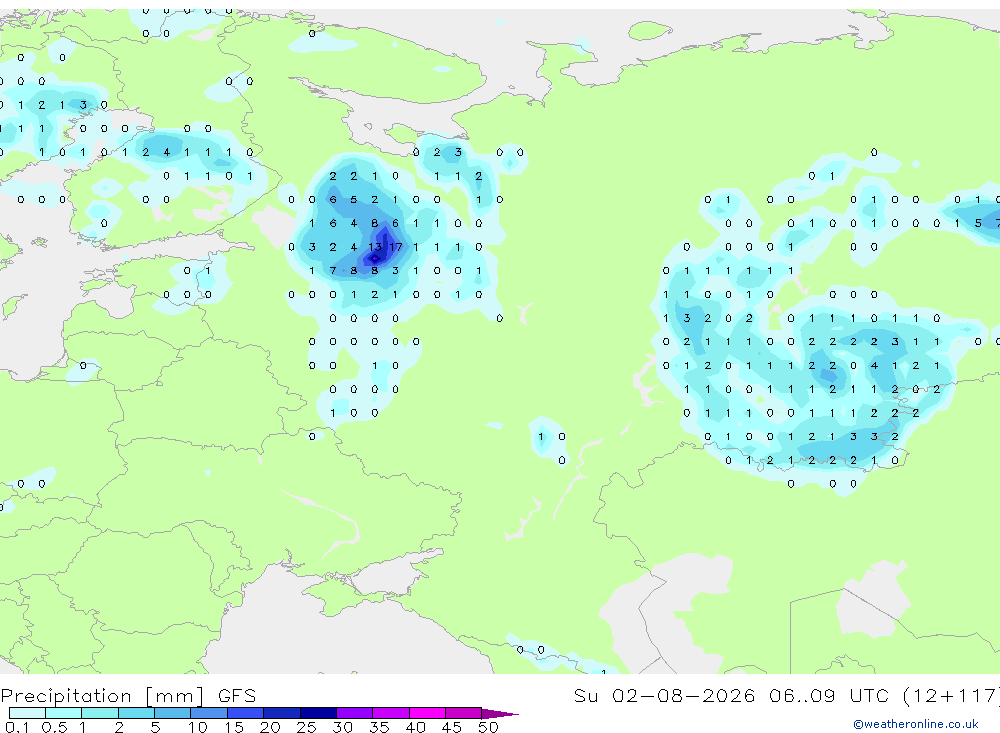This screenshot has height=733, width=1000.
Task: Choose the 40–45 mm magenta legend box
Action: (x=427, y=713)
